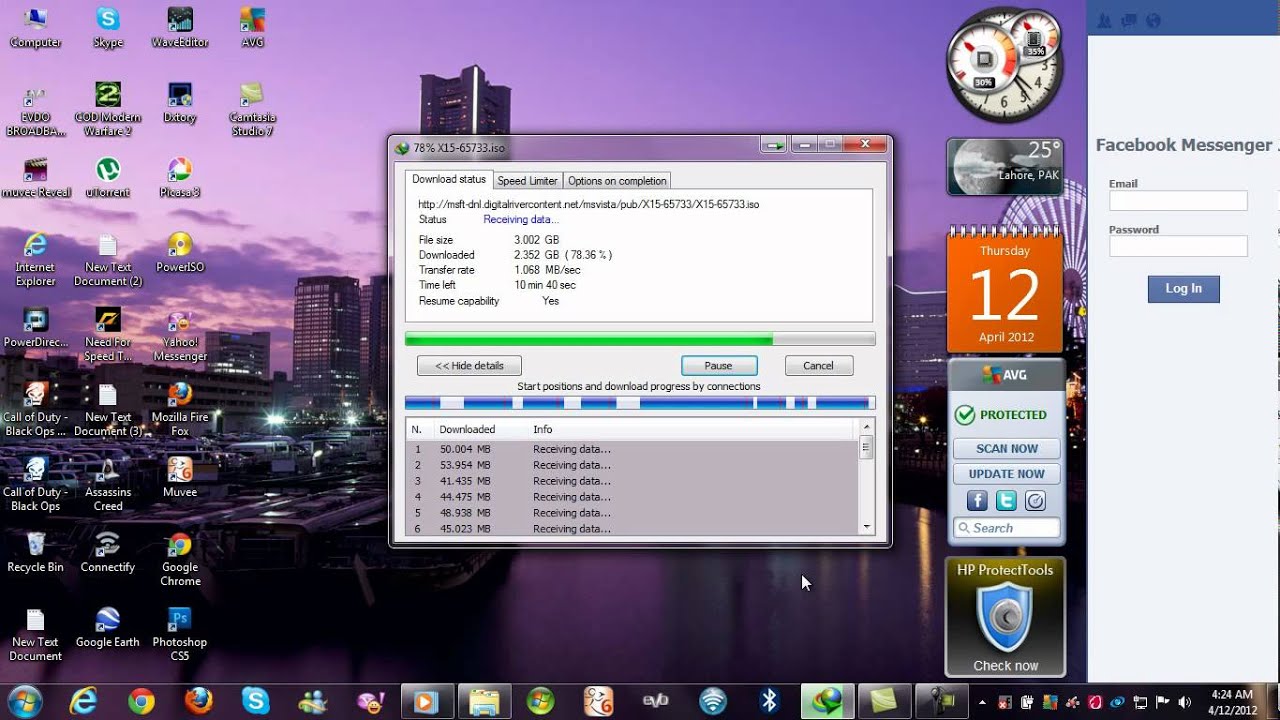
Task: Click the globe notifications icon in Facebook header
Action: pyautogui.click(x=1153, y=20)
